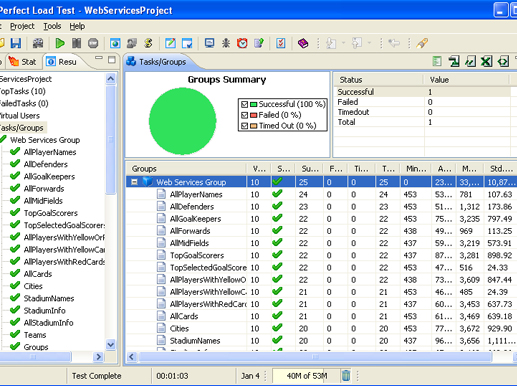This screenshot has width=517, height=386.
Task: Open the Tools menu
Action: point(52,26)
